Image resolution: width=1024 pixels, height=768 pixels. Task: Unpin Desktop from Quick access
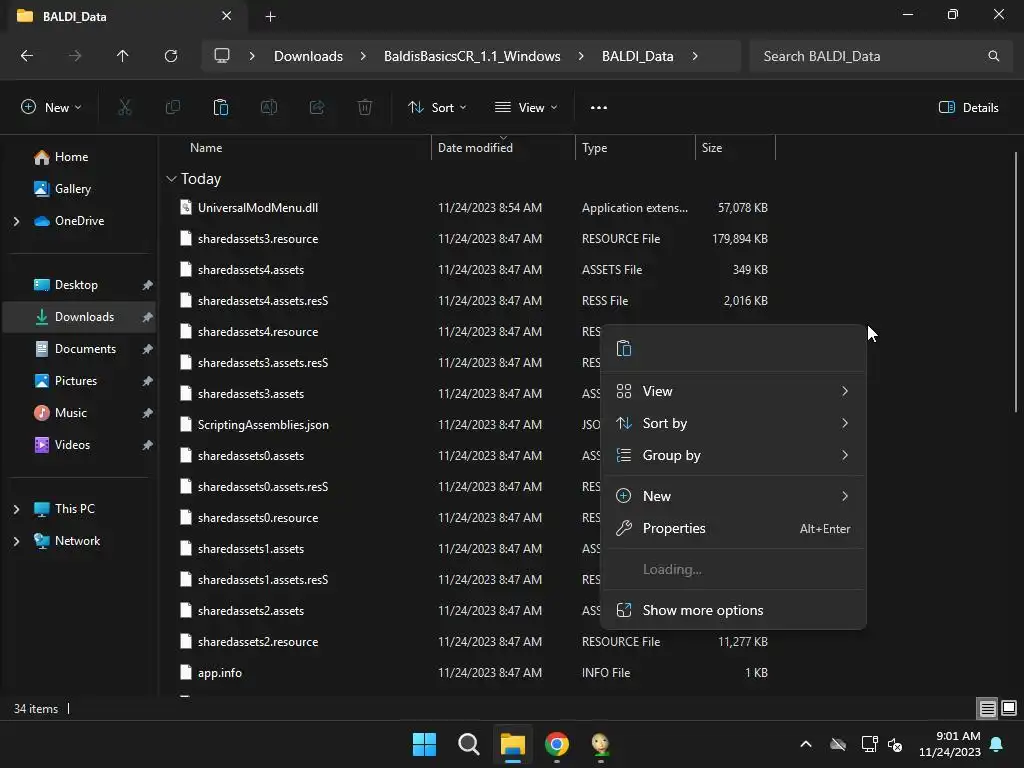tap(148, 285)
